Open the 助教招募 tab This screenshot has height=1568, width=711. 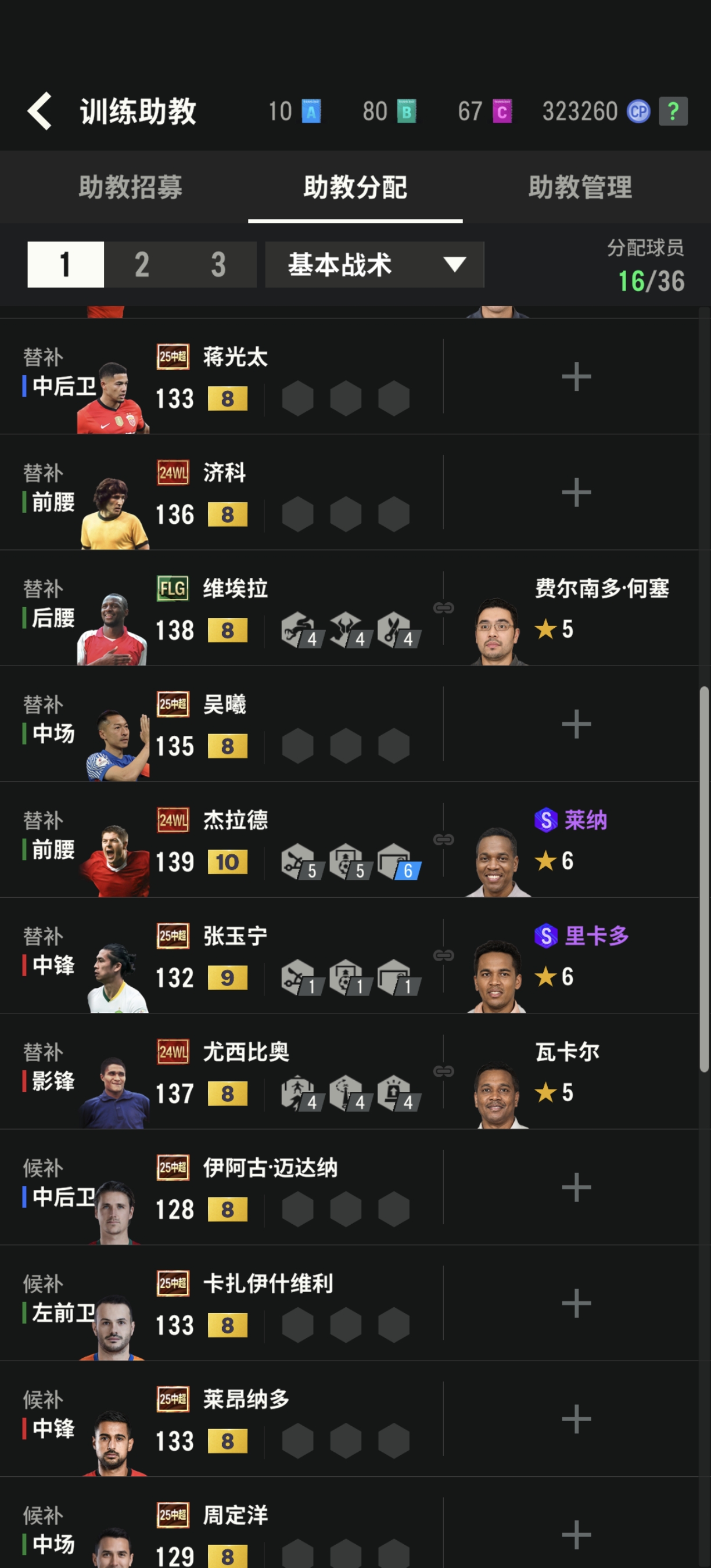(130, 187)
